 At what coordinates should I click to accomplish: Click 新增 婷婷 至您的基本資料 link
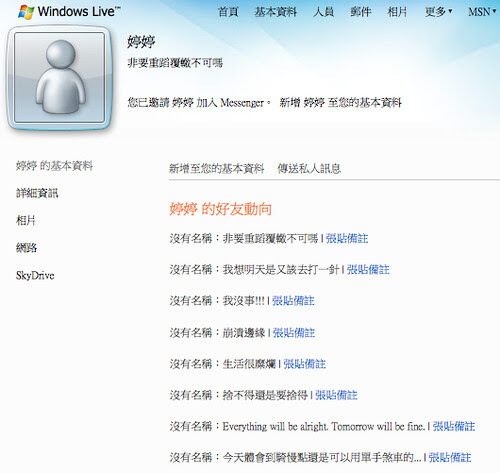coord(340,102)
